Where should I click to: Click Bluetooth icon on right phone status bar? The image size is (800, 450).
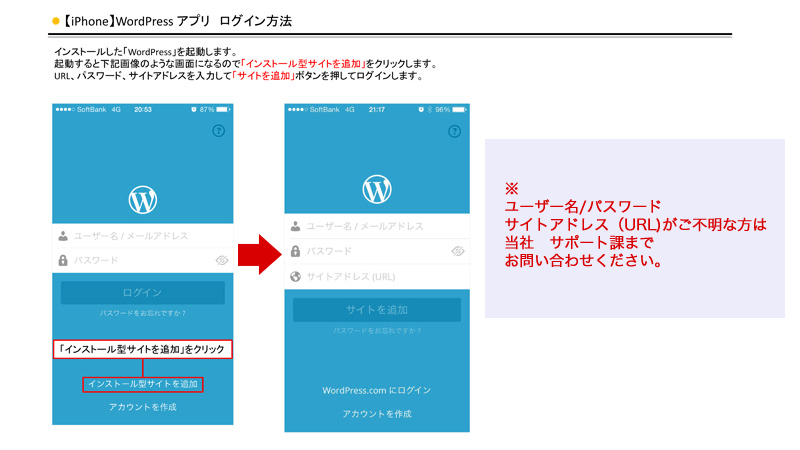(430, 110)
